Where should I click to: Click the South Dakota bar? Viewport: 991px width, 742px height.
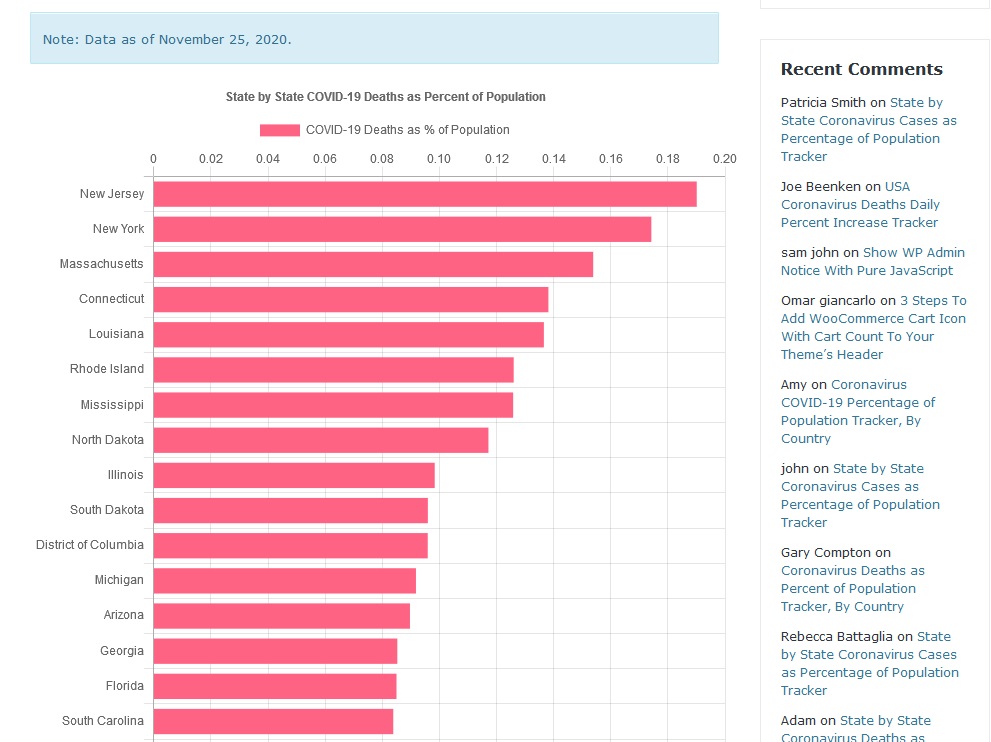[291, 511]
